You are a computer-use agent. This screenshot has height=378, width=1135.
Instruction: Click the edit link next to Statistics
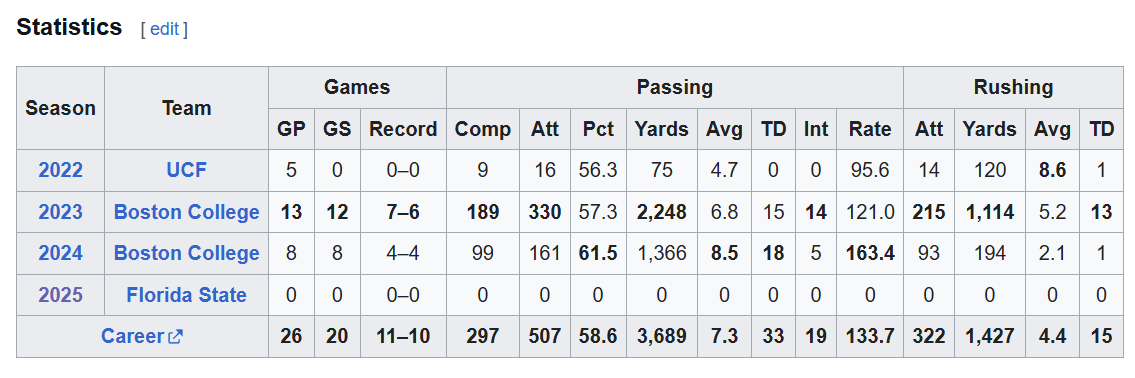click(x=164, y=29)
